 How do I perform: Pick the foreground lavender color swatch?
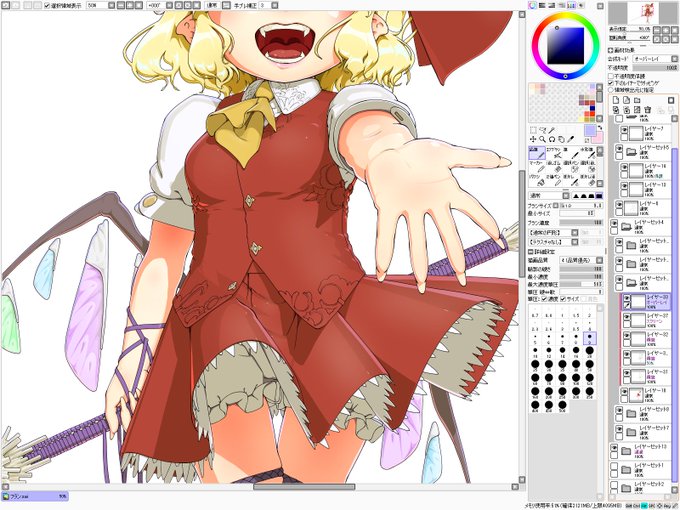click(x=589, y=130)
